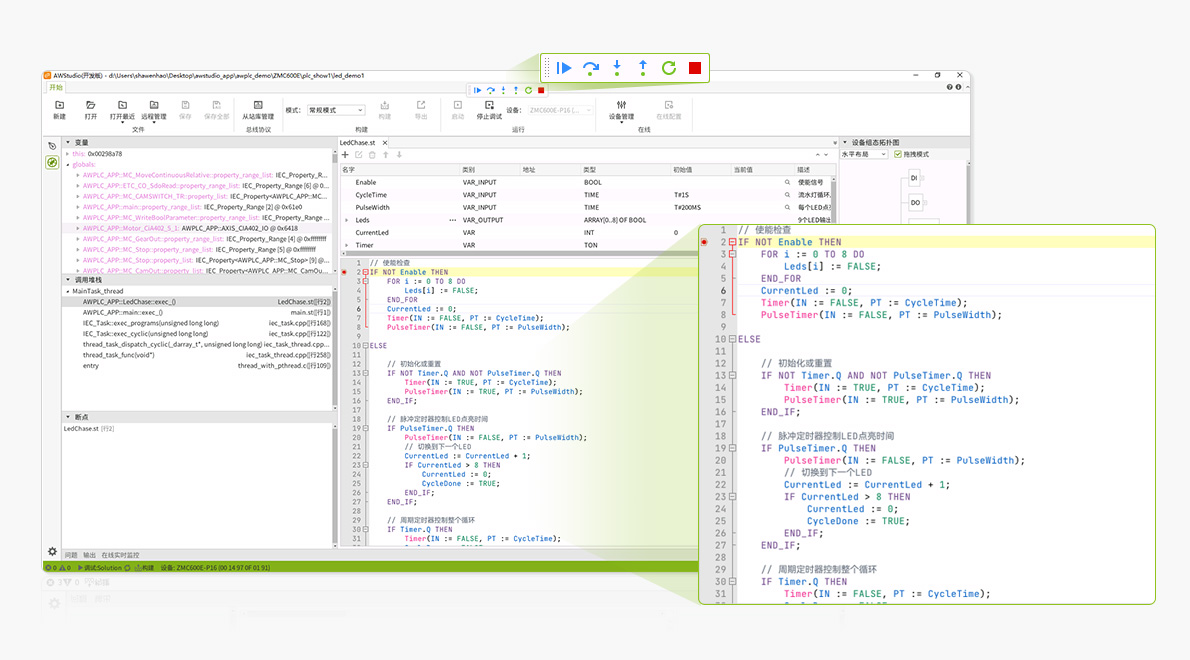
Task: Click the settings gear in left sidebar
Action: (52, 551)
